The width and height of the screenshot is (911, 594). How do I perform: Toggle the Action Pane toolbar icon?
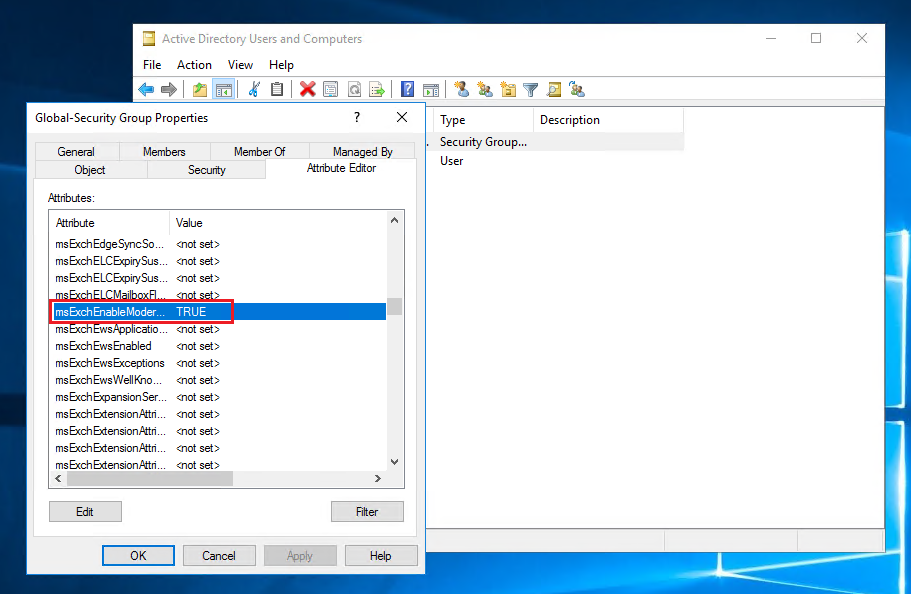(x=431, y=90)
